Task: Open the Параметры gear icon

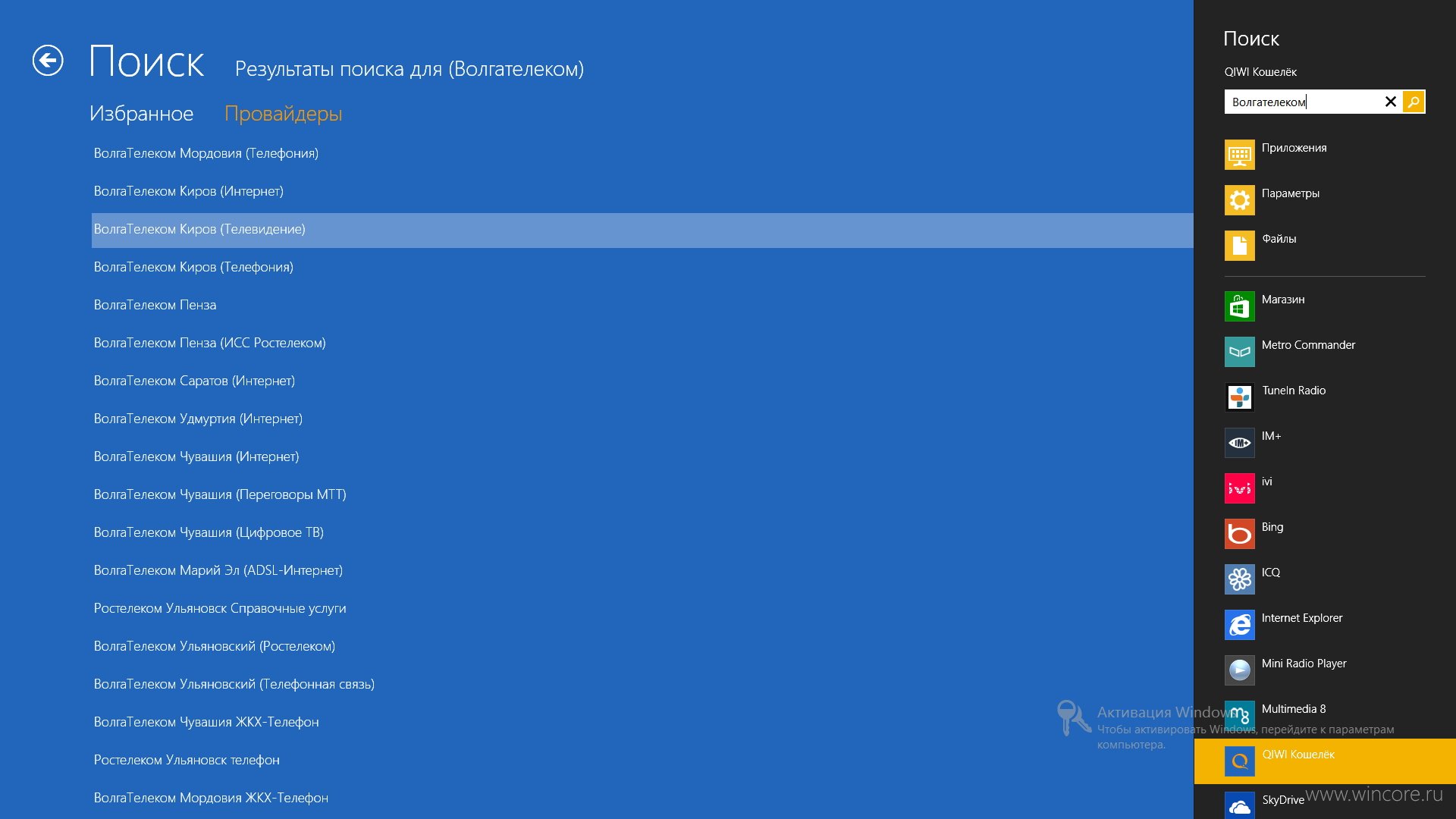Action: pyautogui.click(x=1240, y=200)
